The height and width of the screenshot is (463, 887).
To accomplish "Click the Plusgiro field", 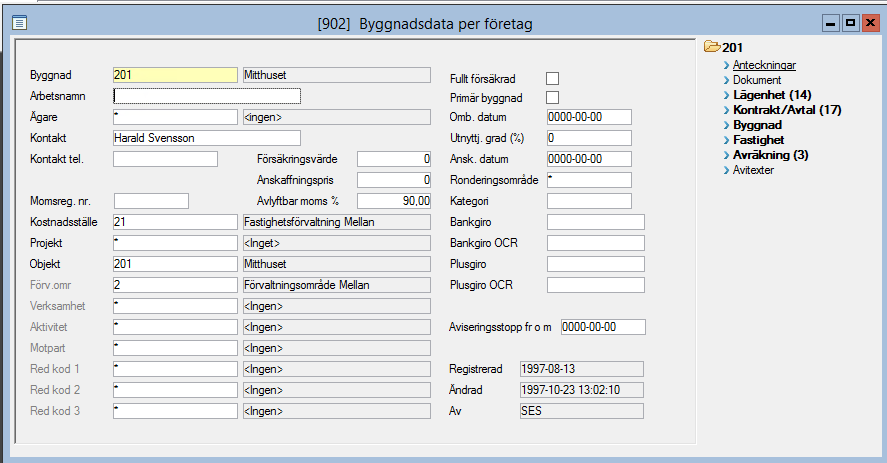I will (596, 264).
